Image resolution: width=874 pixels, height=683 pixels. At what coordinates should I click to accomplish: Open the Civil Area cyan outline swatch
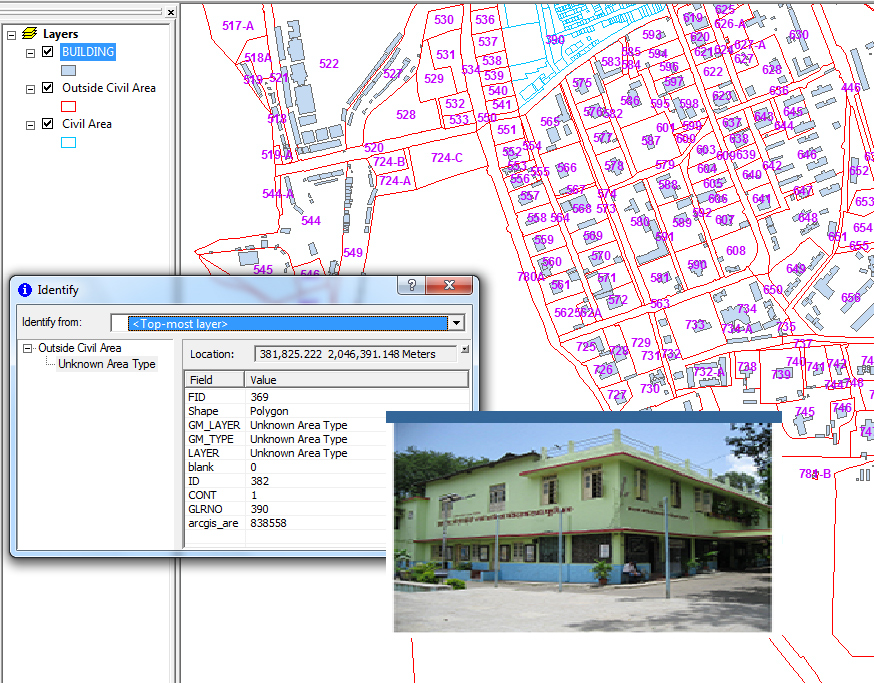69,142
